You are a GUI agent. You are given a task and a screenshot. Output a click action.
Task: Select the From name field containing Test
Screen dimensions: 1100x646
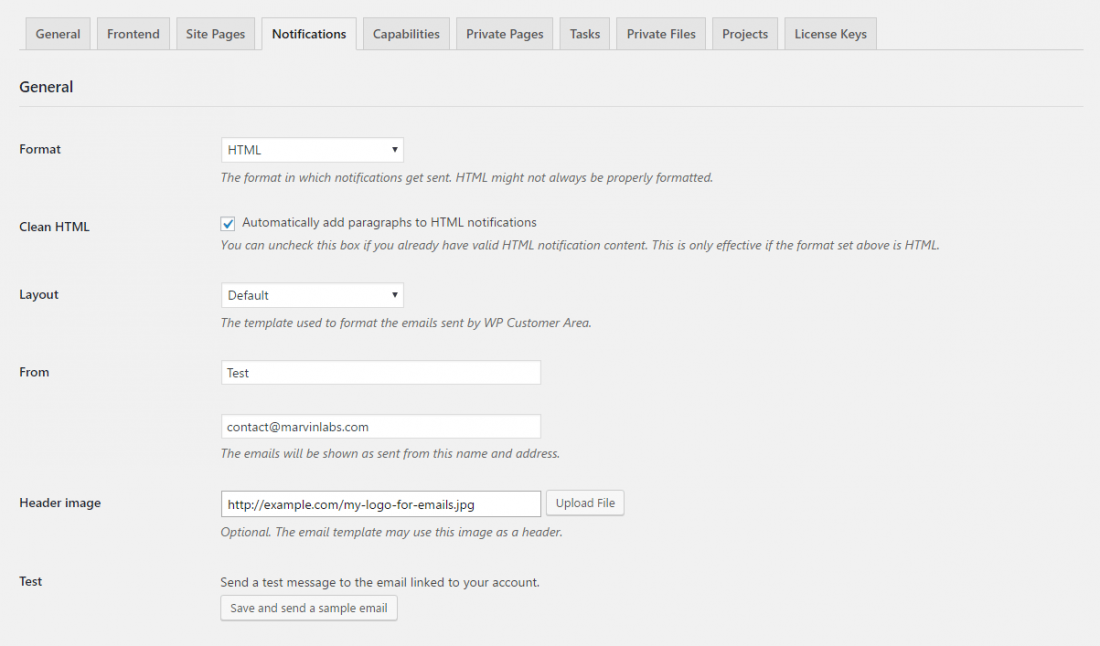(380, 372)
